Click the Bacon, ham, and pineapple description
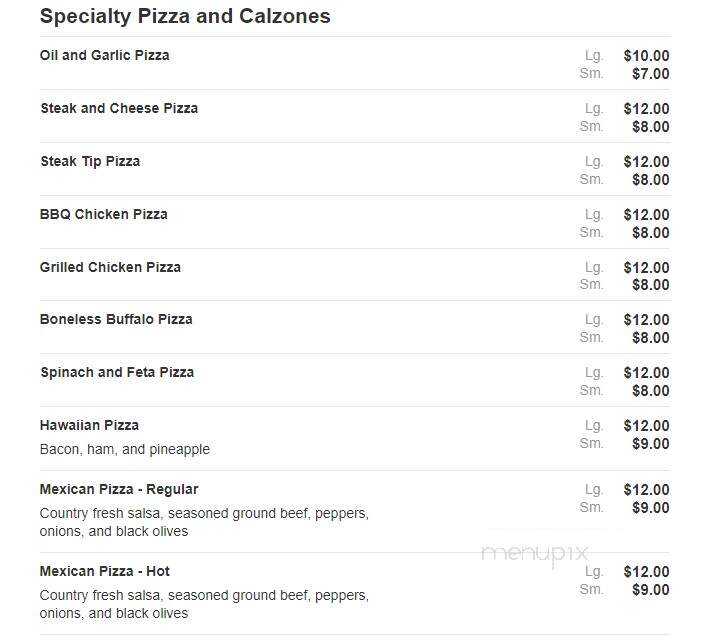The width and height of the screenshot is (714, 636). (x=125, y=449)
